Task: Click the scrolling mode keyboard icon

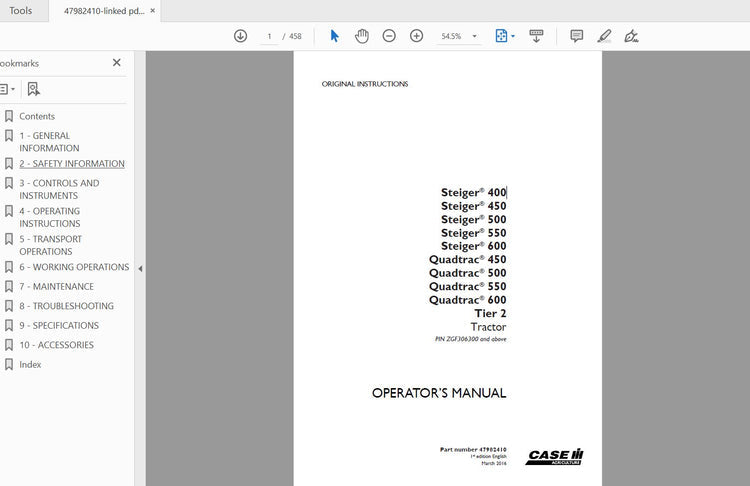Action: 536,36
